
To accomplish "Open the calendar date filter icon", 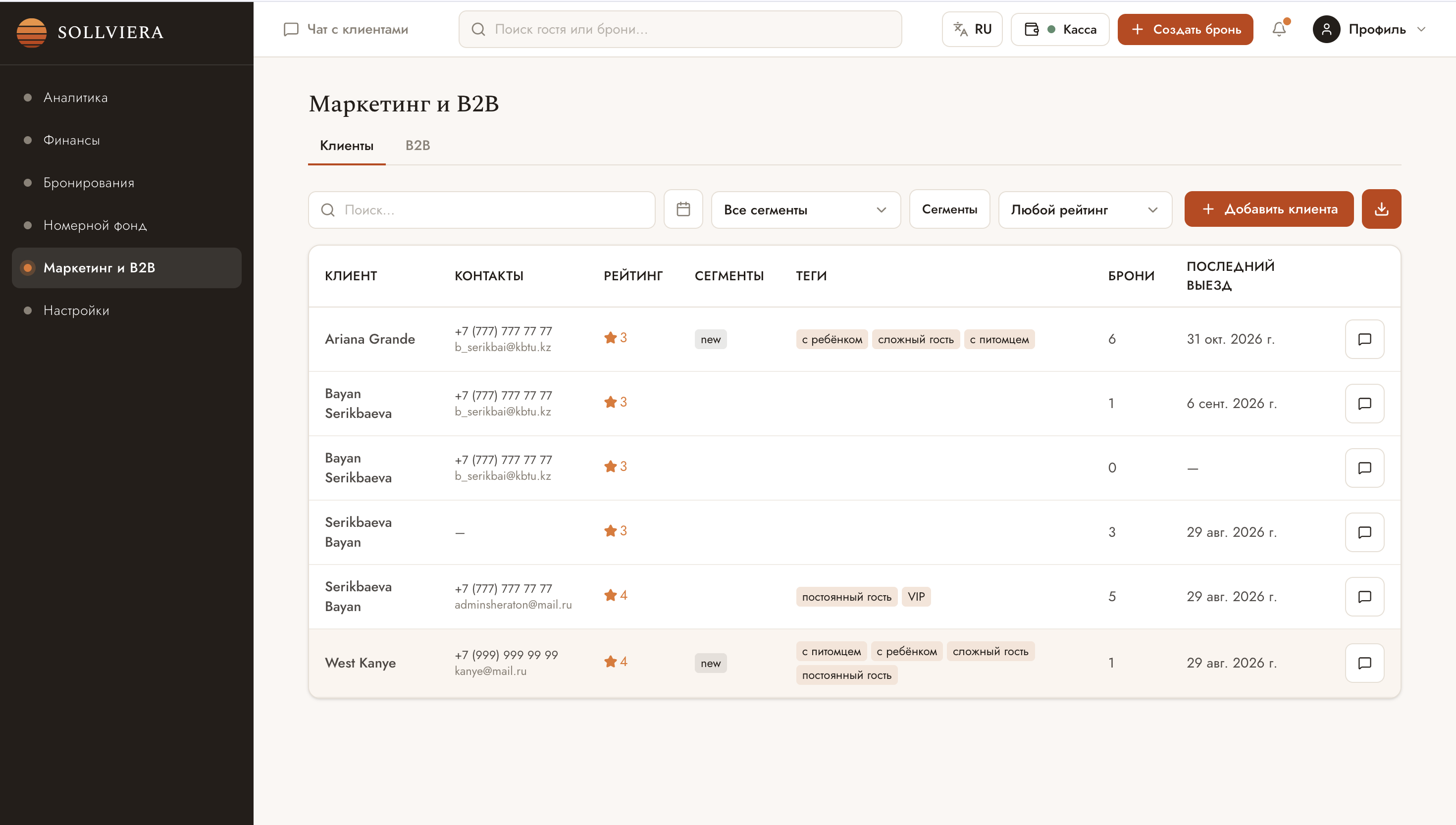I will click(683, 209).
